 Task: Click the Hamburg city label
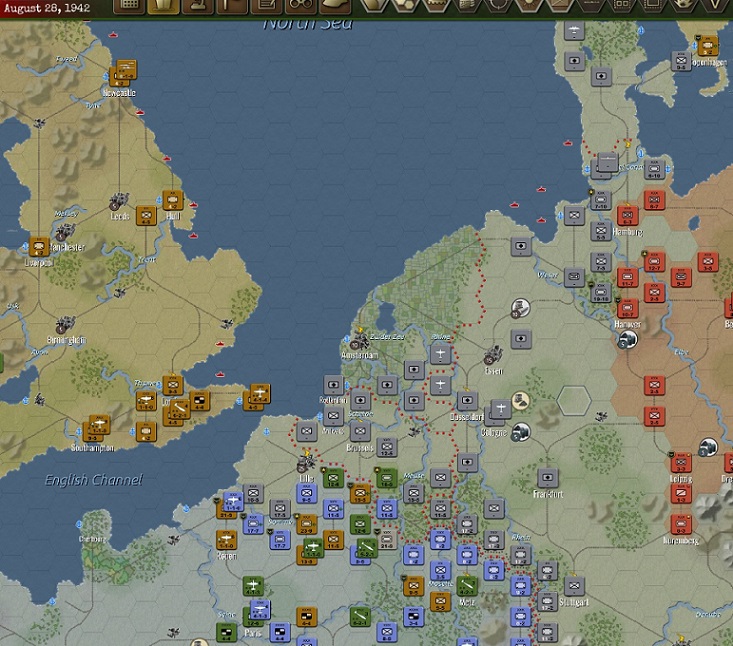tap(627, 232)
